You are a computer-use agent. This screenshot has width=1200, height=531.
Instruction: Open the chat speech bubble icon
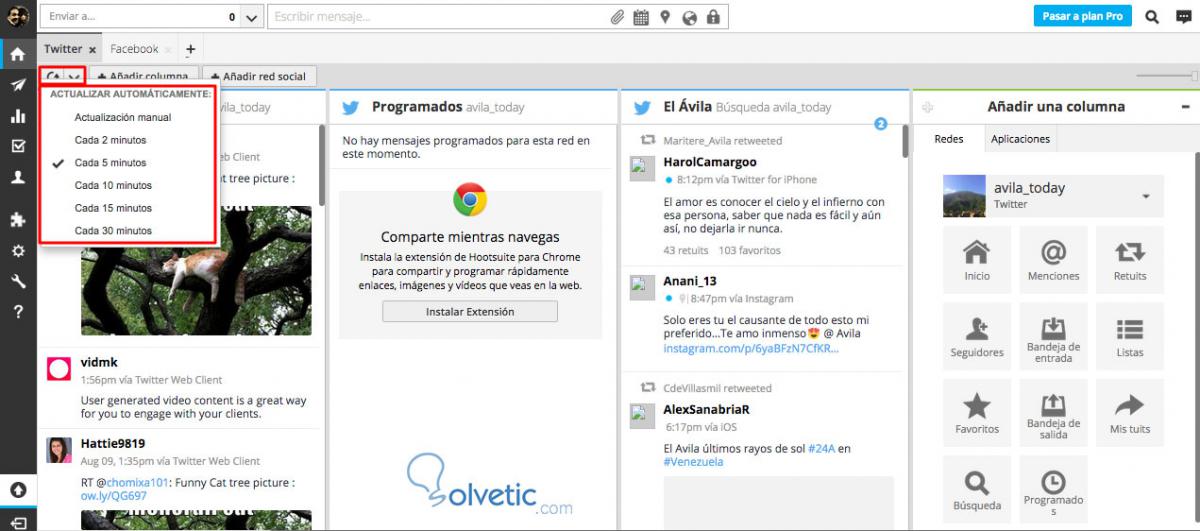[x=1184, y=16]
